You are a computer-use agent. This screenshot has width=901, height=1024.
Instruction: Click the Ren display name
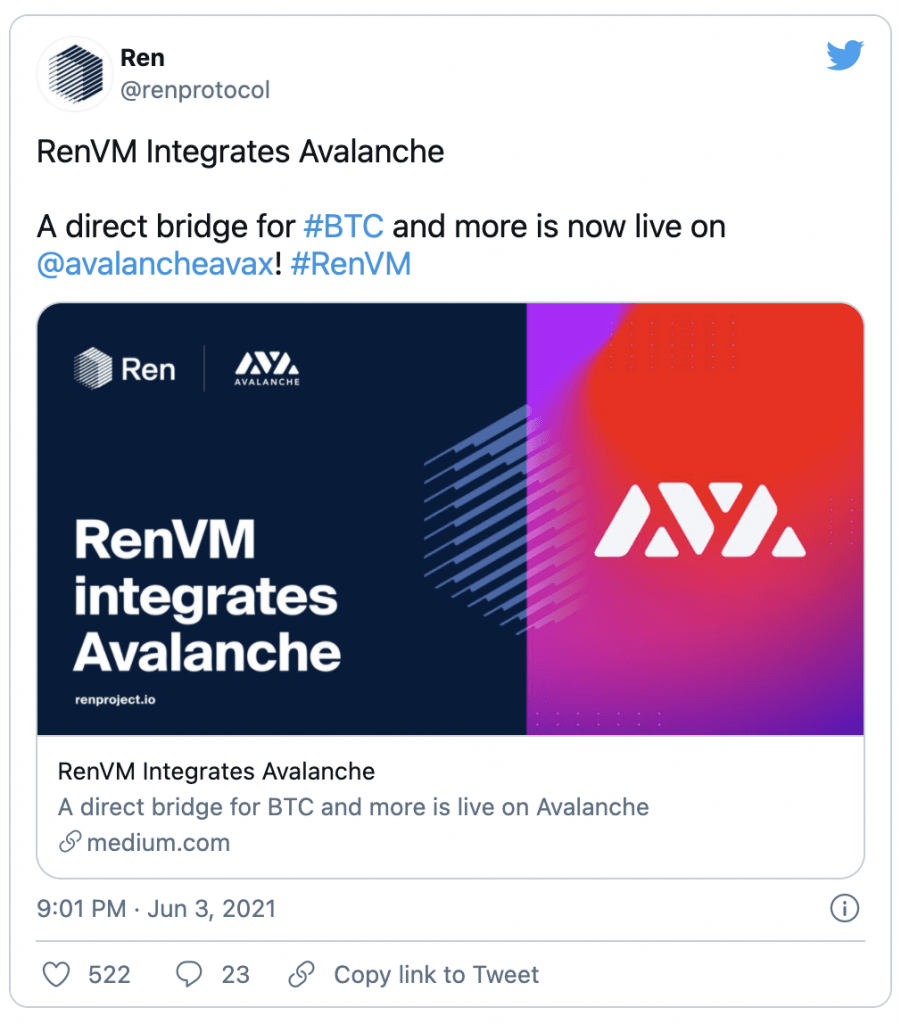142,57
